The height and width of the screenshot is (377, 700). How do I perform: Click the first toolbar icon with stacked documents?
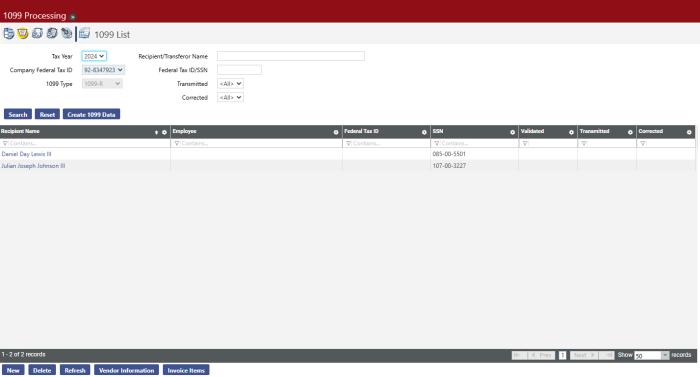coord(8,34)
